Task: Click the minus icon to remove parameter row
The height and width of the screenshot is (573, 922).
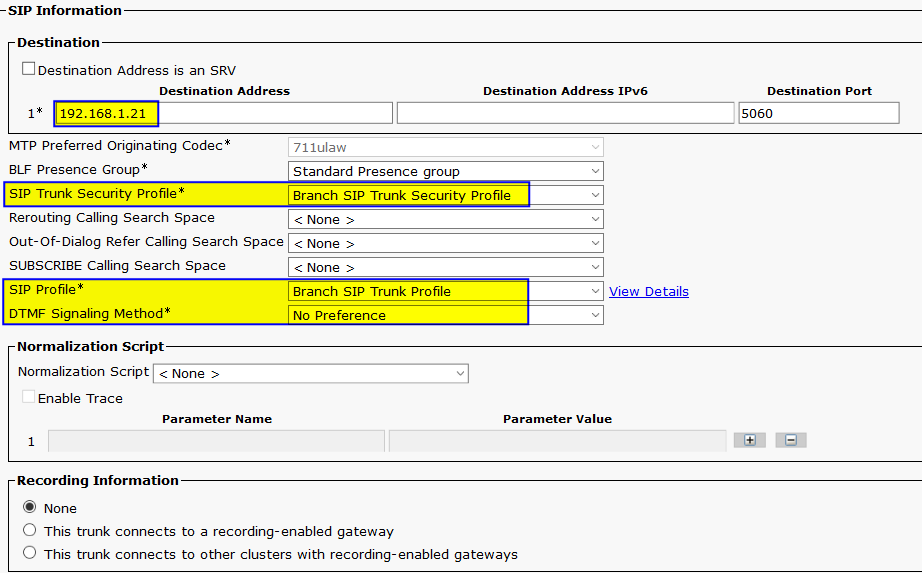Action: pos(791,440)
